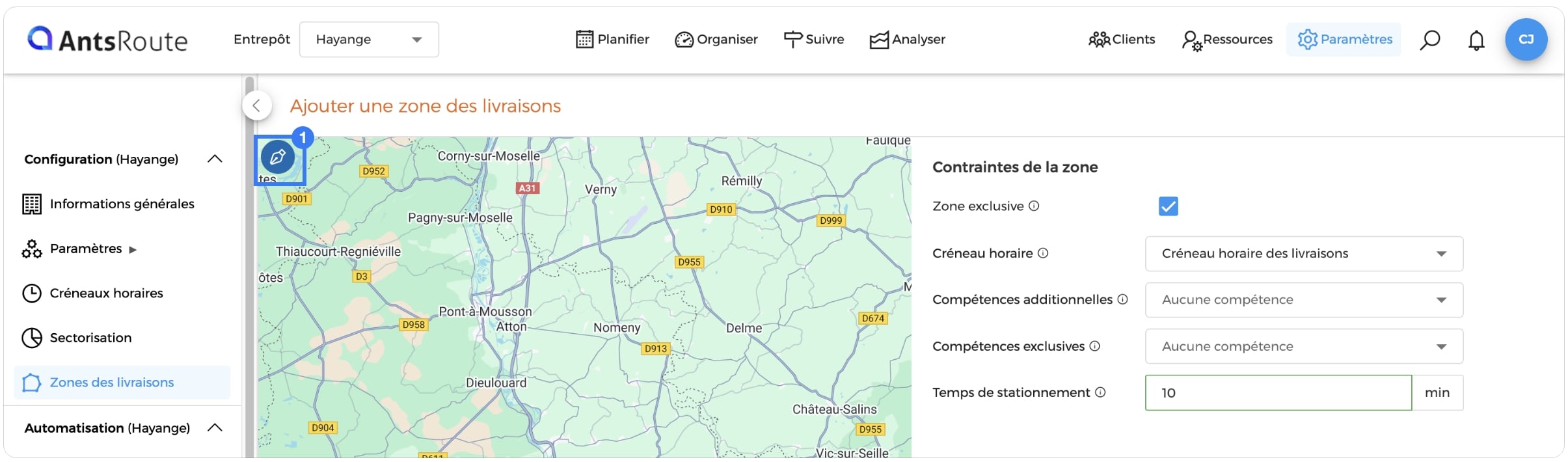The image size is (1568, 462).
Task: Open the Compétences exclusives dropdown
Action: pyautogui.click(x=1304, y=346)
